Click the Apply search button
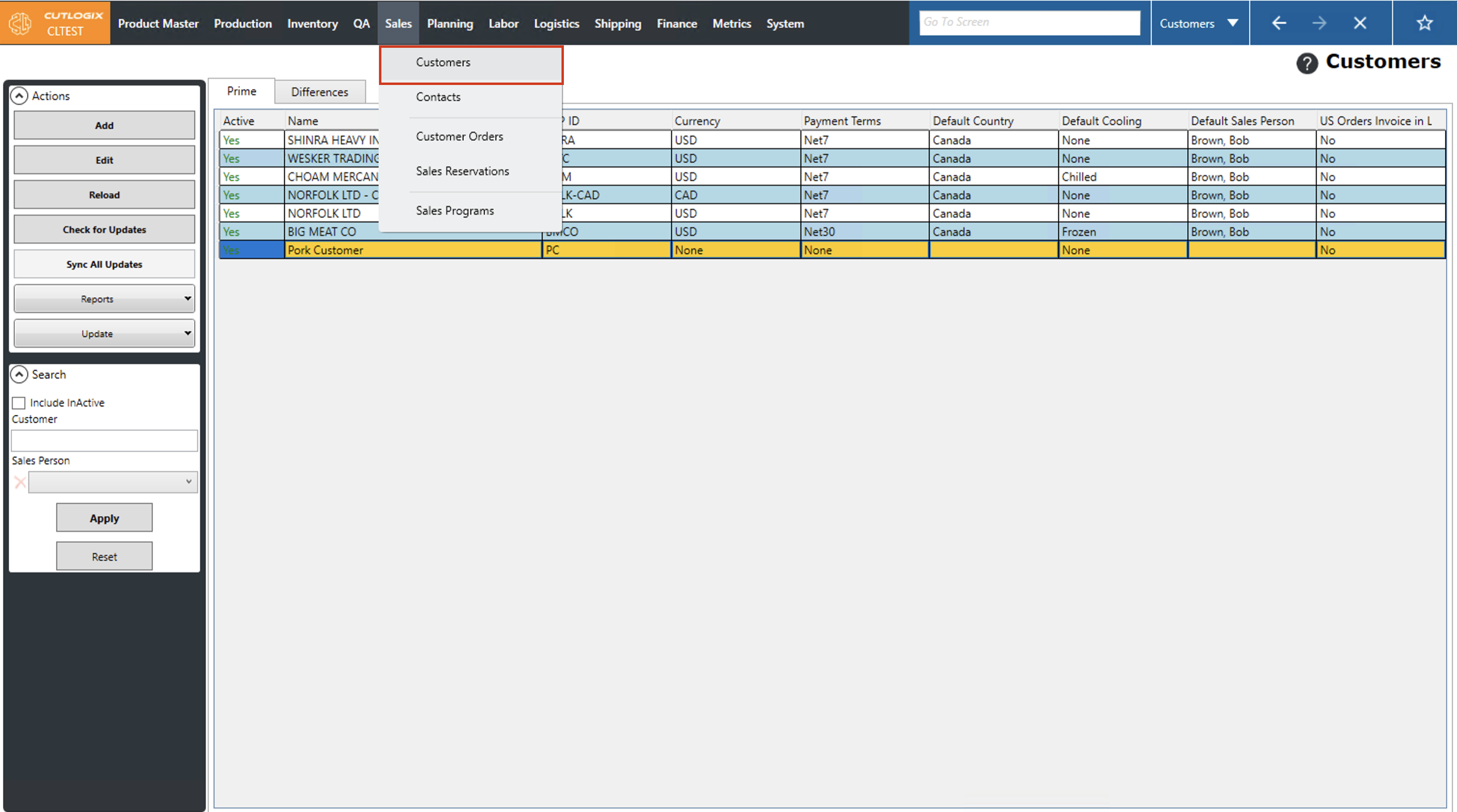Viewport: 1457px width, 812px height. [104, 518]
